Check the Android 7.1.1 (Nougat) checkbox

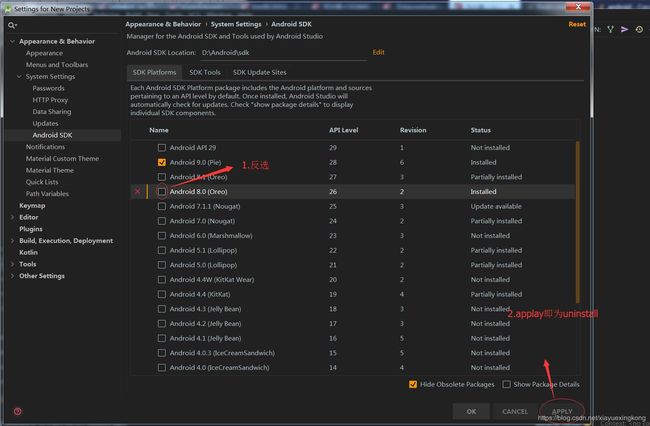click(x=162, y=206)
